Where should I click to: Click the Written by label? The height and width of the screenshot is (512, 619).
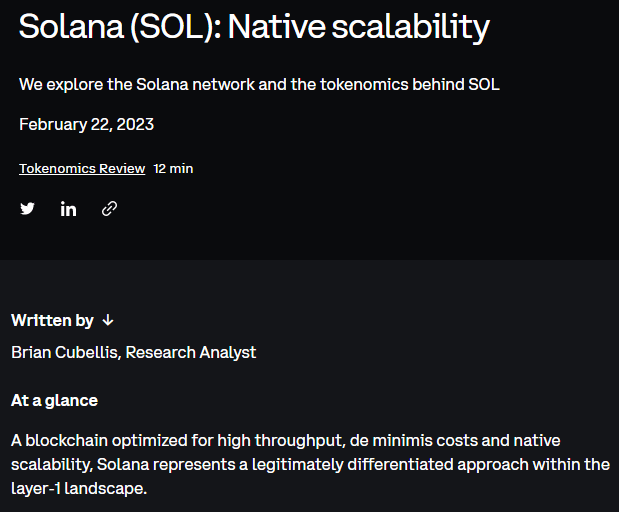pyautogui.click(x=52, y=320)
